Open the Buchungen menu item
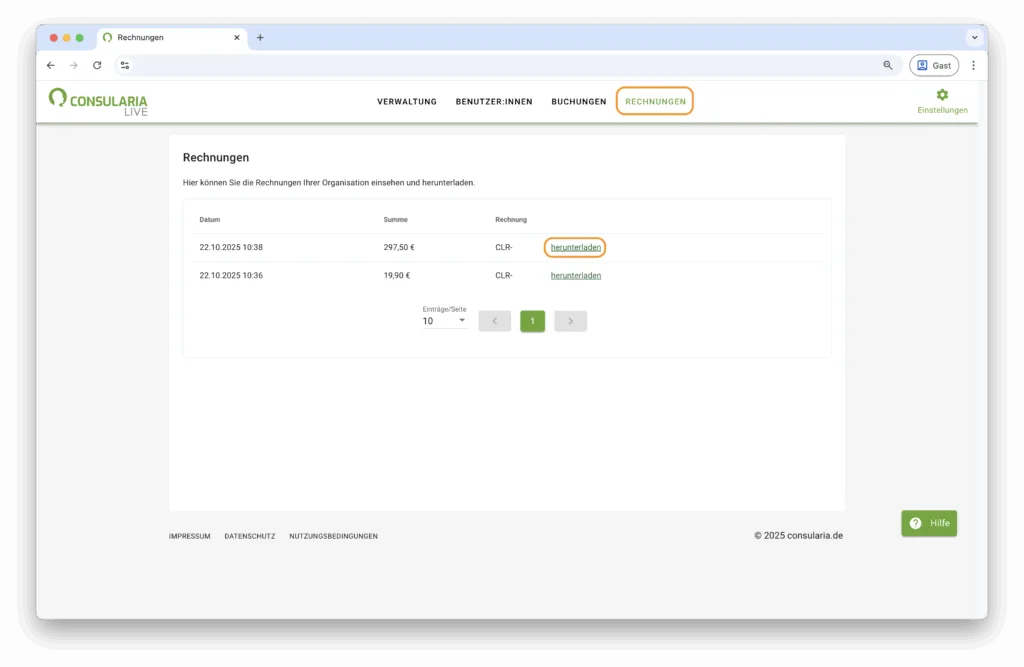Image resolution: width=1024 pixels, height=667 pixels. tap(578, 102)
